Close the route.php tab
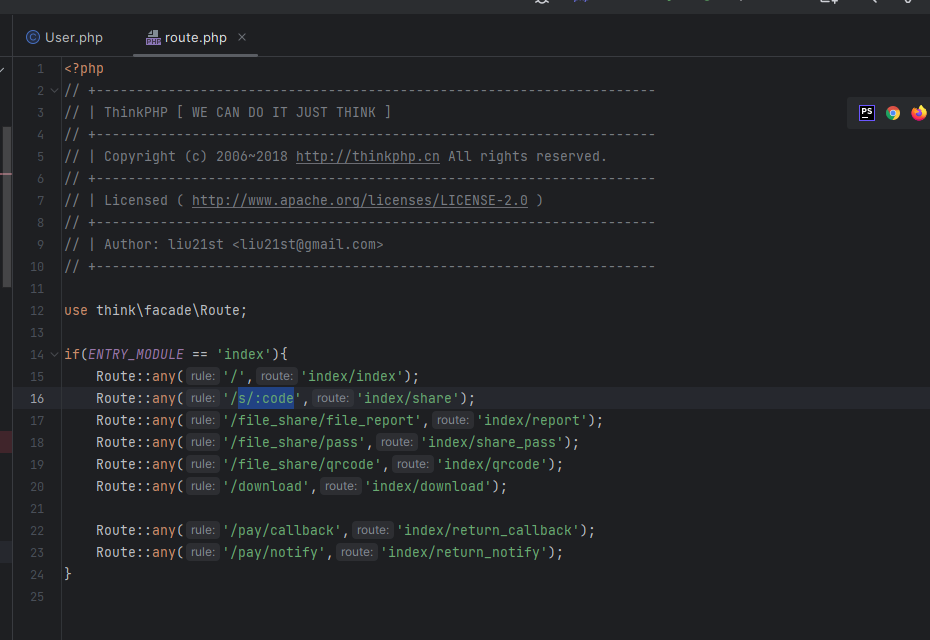 pyautogui.click(x=242, y=37)
